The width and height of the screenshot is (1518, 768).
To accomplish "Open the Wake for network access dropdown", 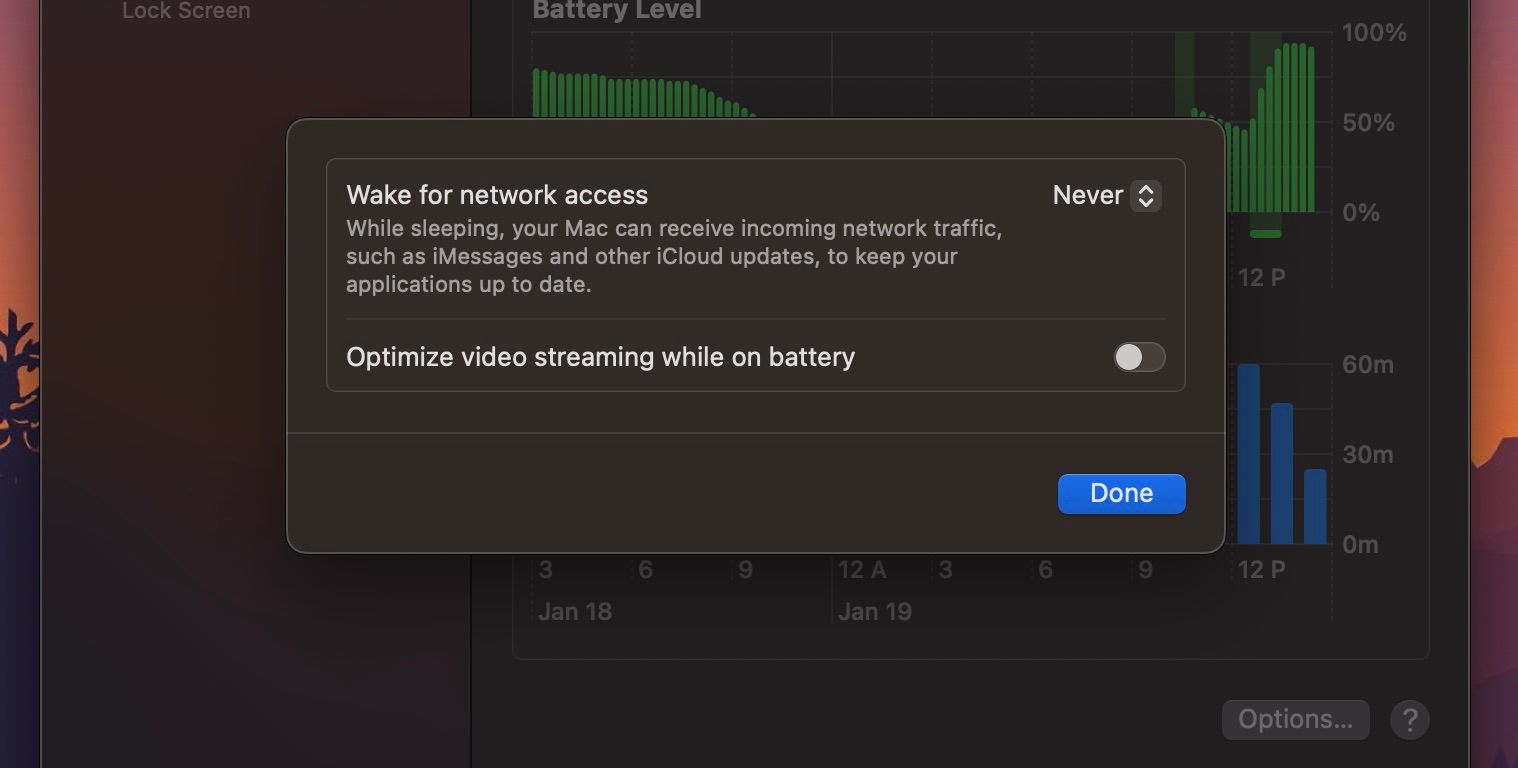I will coord(1105,195).
